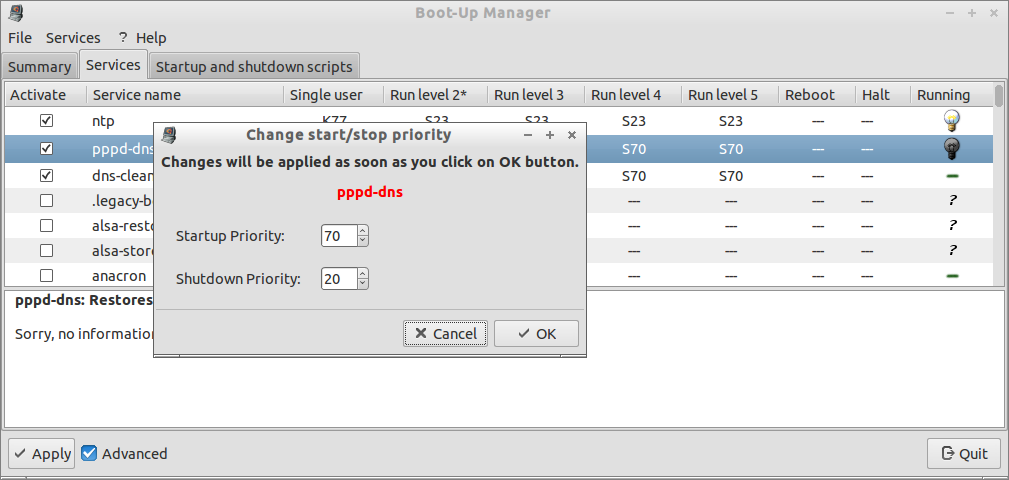Screen dimensions: 1009x480
Task: Maximize the Change start/stop priority dialog
Action: coord(550,135)
